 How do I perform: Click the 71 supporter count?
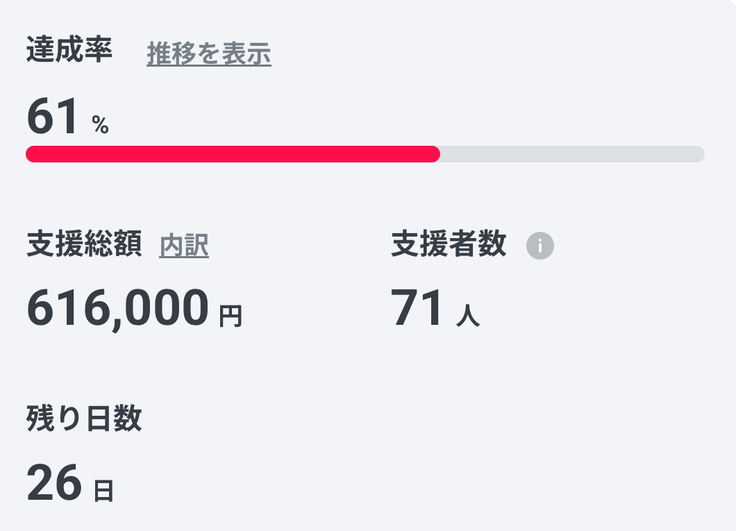416,308
